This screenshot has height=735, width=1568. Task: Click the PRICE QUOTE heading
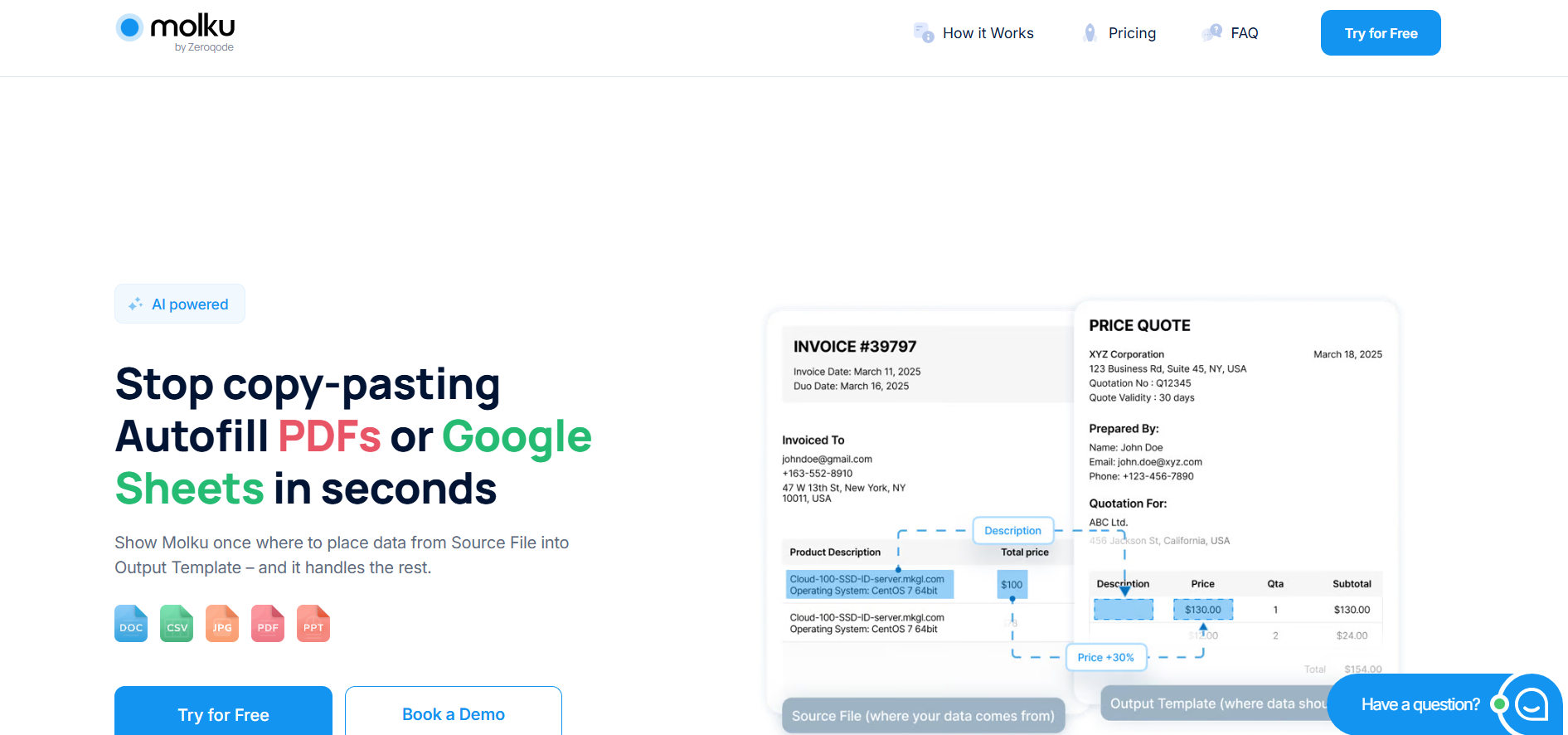[1139, 326]
